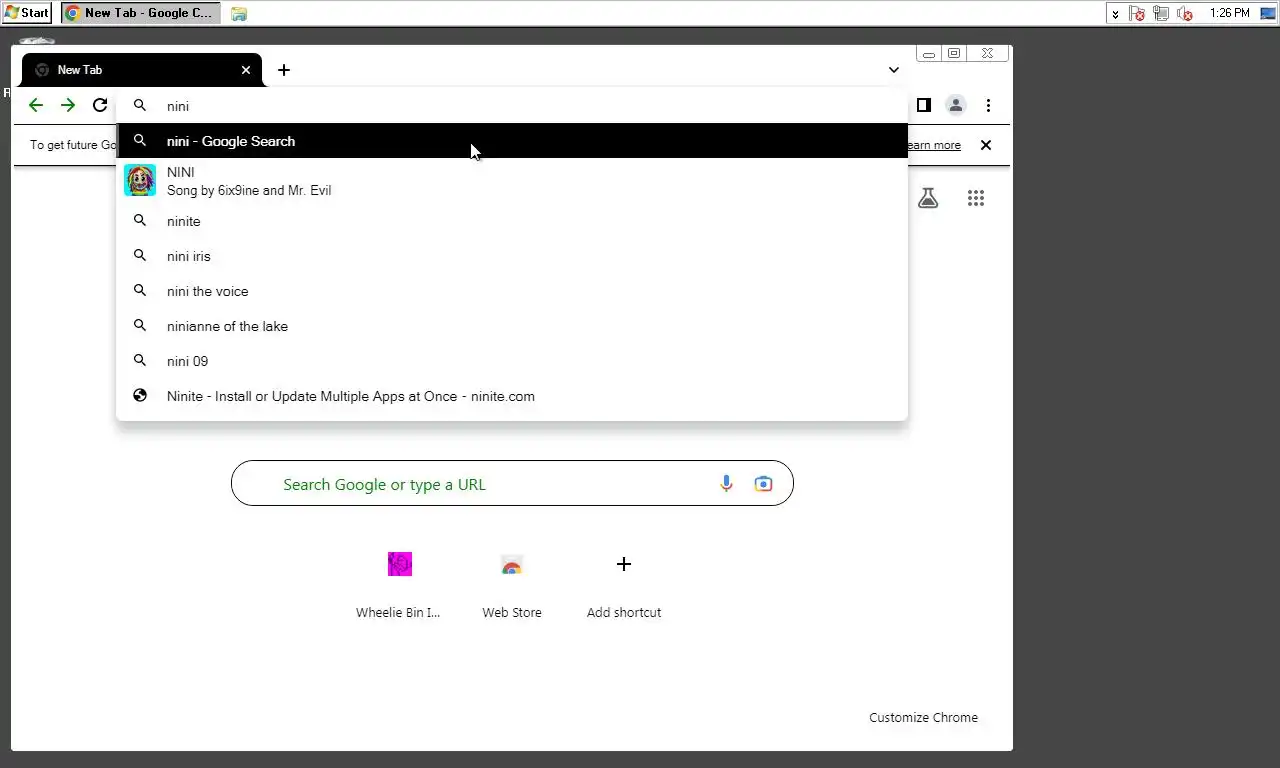This screenshot has height=768, width=1280.
Task: Open Chrome's three-dot menu
Action: [988, 105]
